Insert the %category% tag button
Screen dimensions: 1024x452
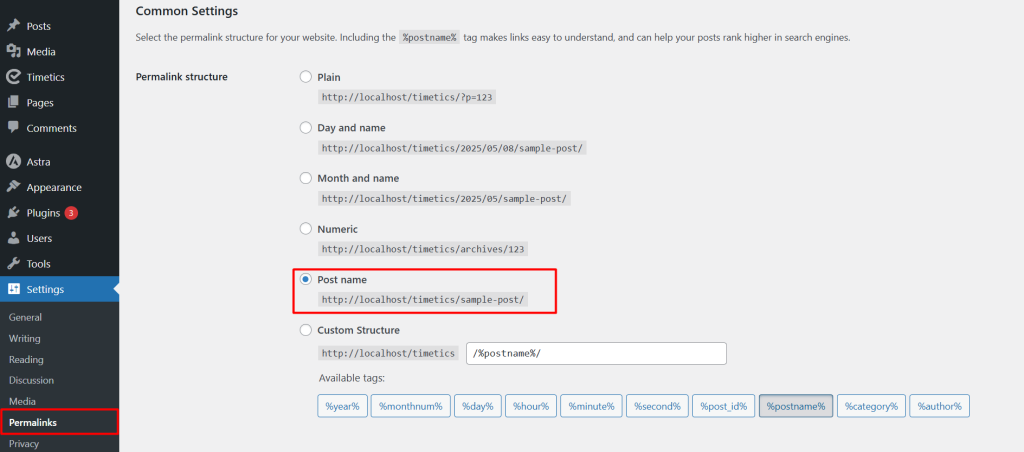[x=871, y=406]
